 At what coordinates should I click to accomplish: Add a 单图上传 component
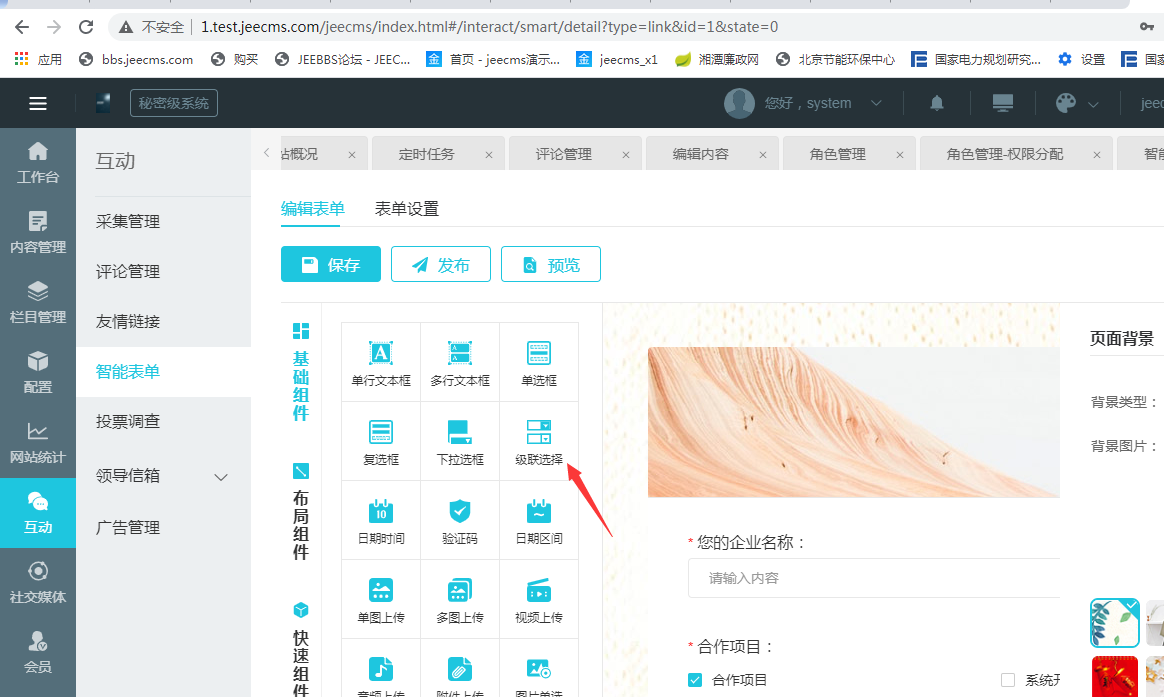[381, 600]
